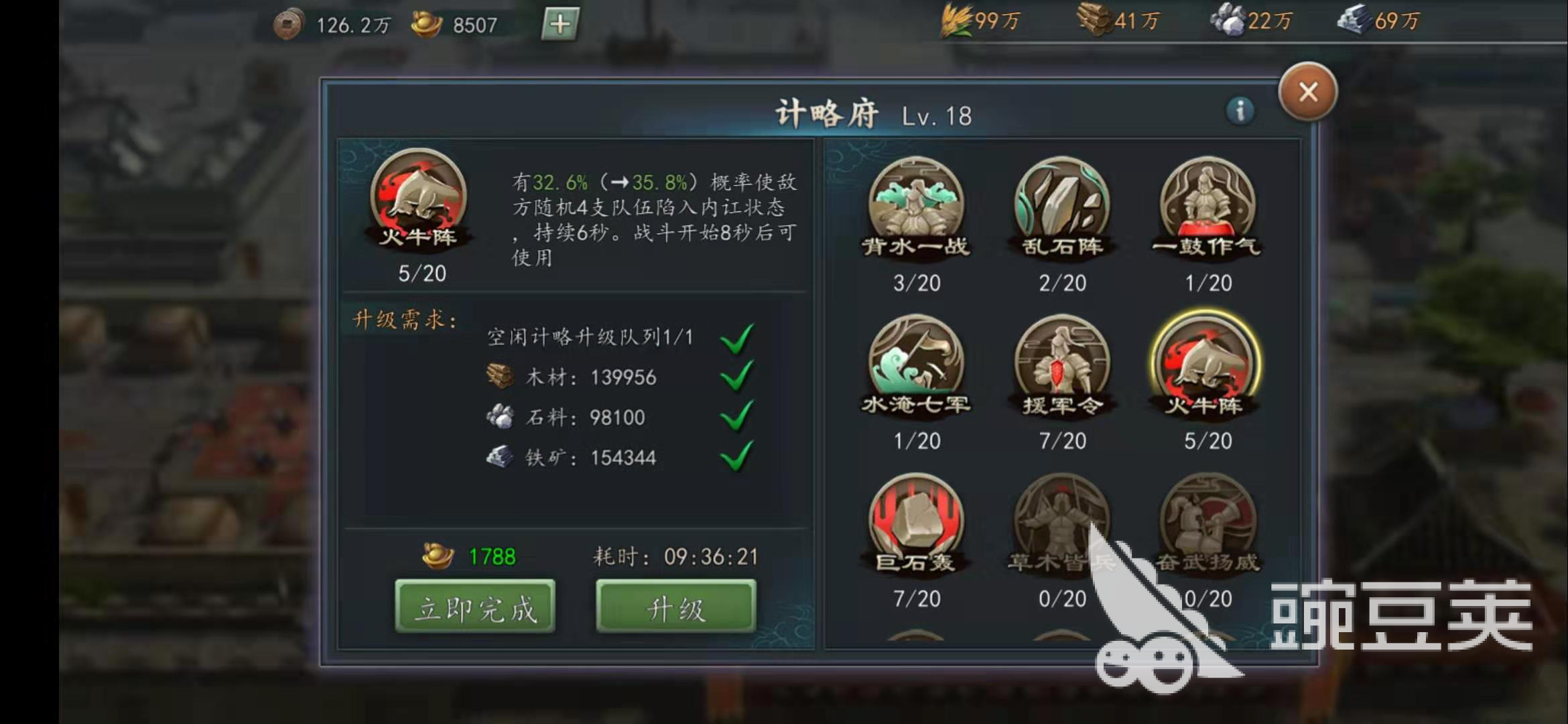Click the 立即完成 button

pos(475,607)
